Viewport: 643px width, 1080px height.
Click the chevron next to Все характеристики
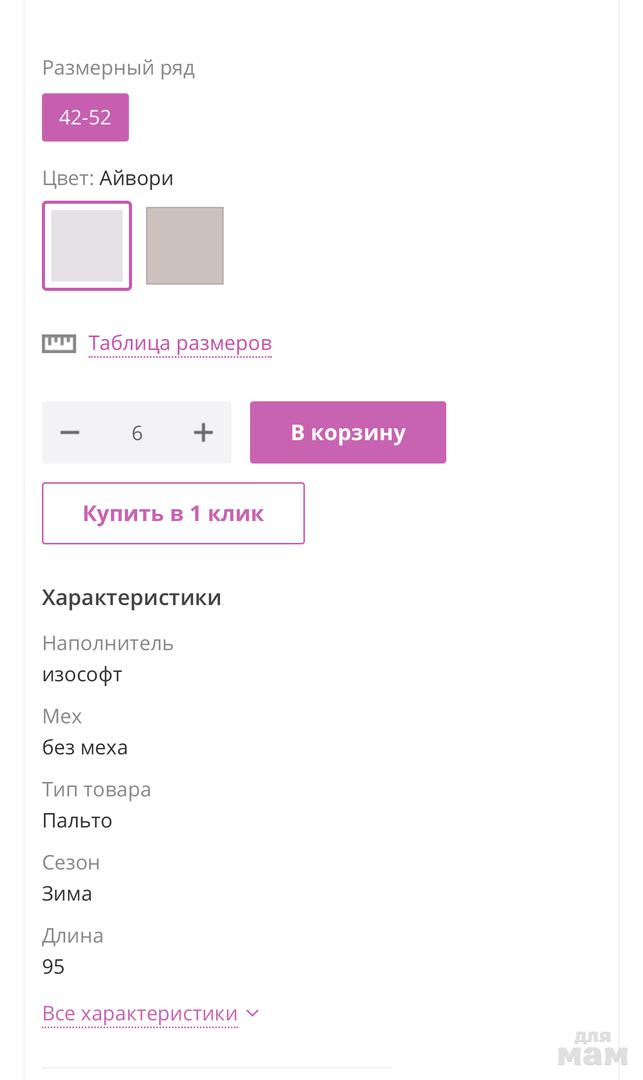252,1013
